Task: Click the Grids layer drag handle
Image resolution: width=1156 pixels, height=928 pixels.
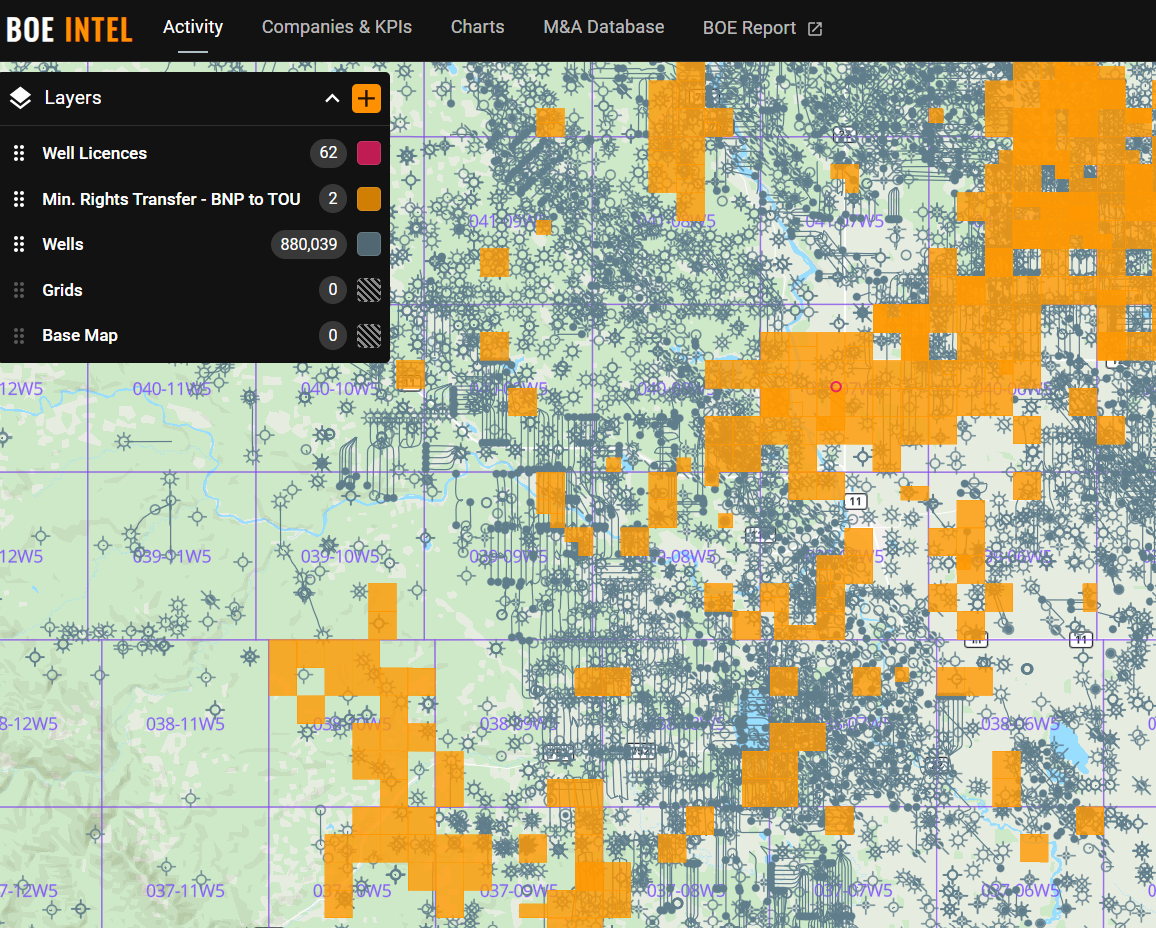Action: click(19, 290)
